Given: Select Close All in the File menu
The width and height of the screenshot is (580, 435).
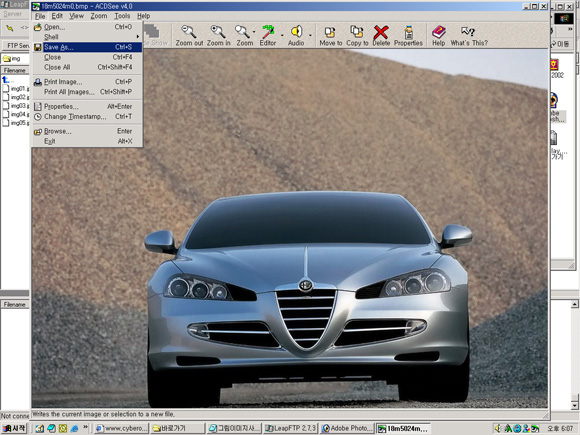Looking at the screenshot, I should [87, 67].
